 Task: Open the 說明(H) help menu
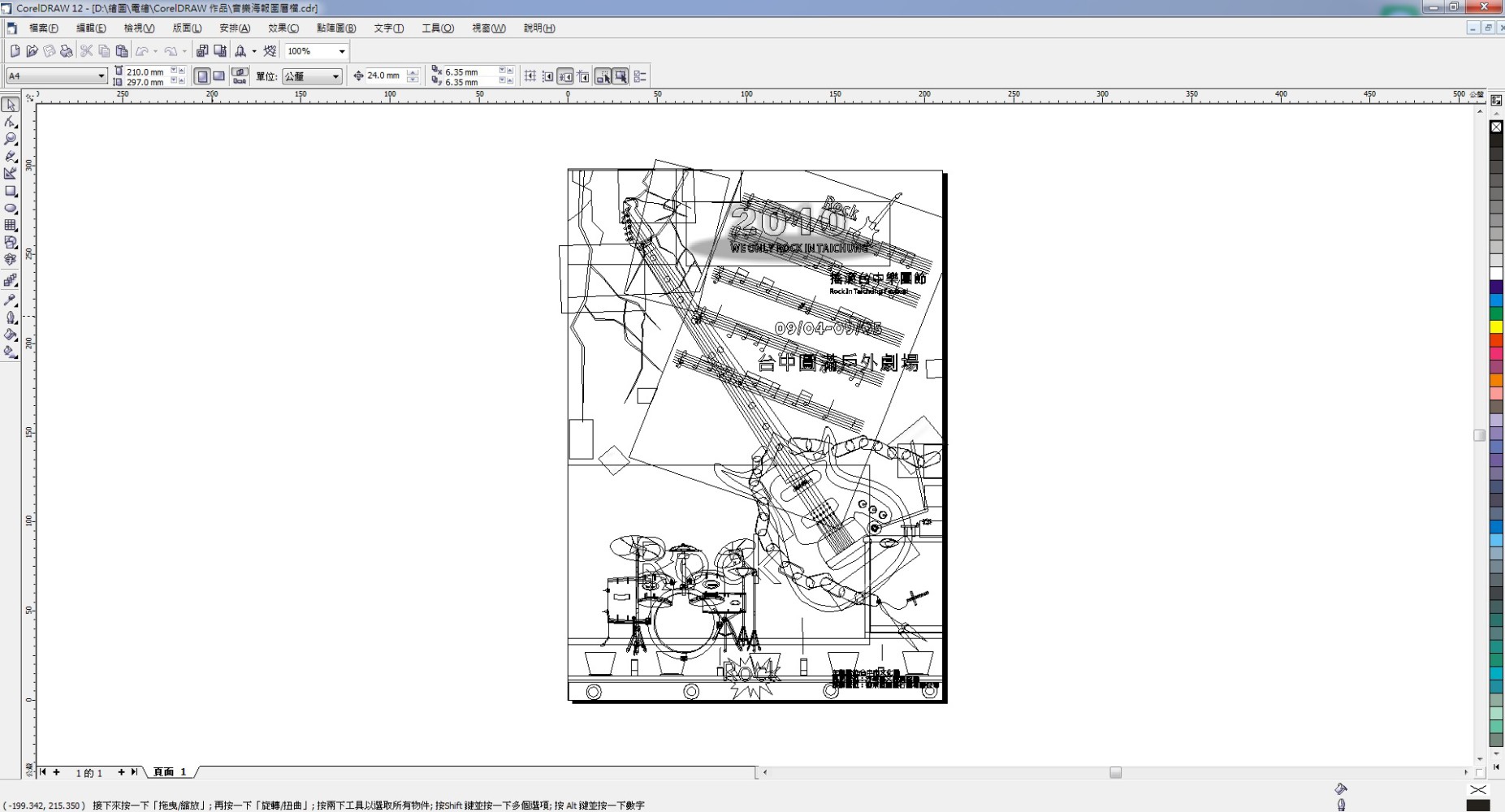(539, 28)
